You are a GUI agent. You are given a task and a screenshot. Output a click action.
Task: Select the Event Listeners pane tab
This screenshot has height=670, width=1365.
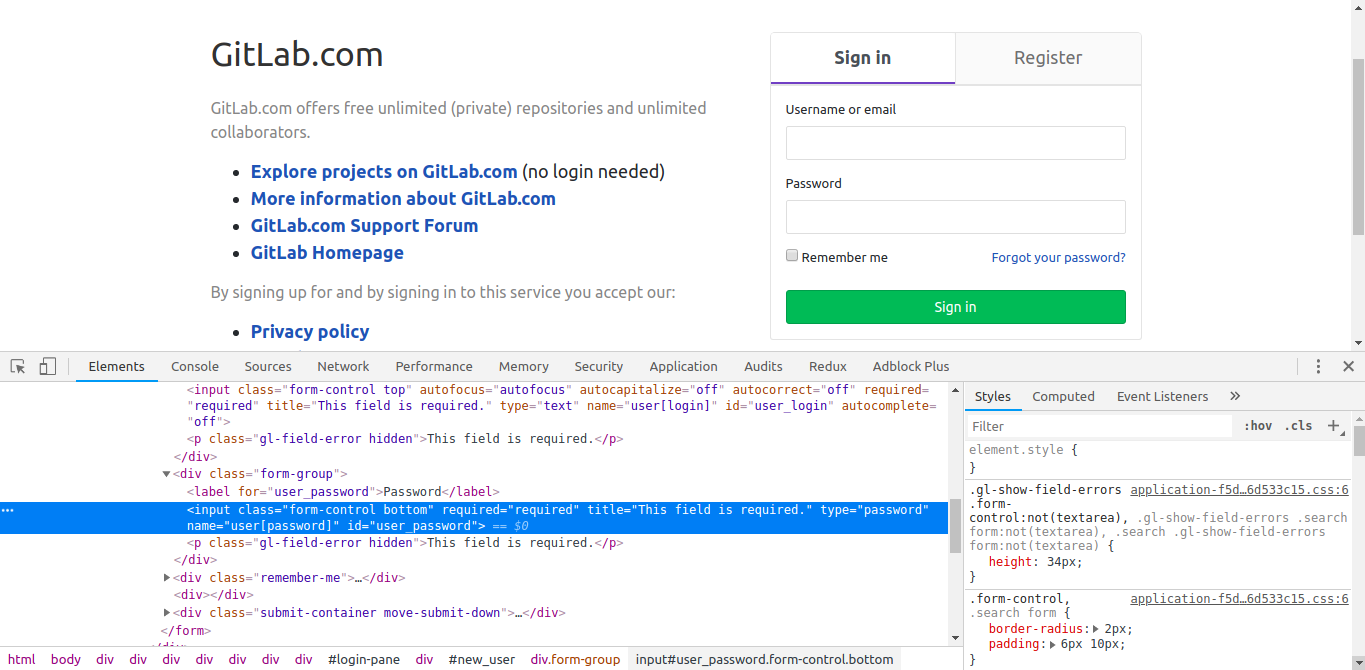point(1163,397)
